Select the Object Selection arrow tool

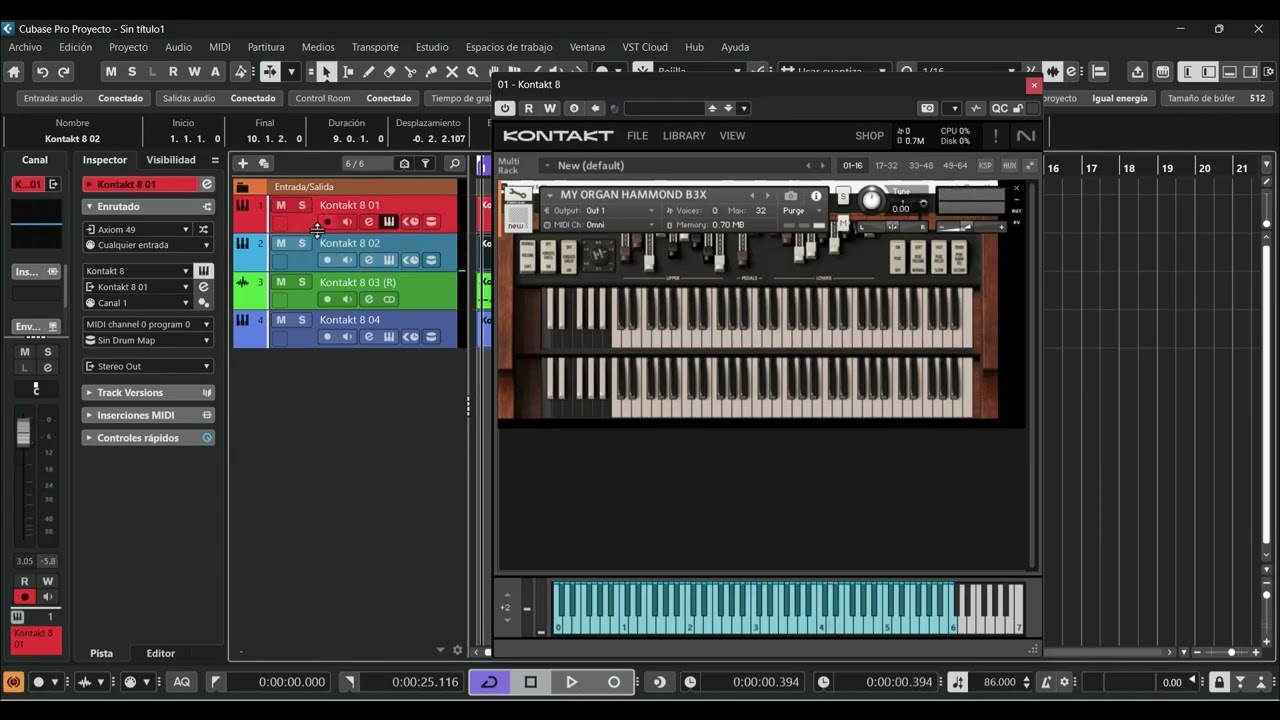(326, 71)
